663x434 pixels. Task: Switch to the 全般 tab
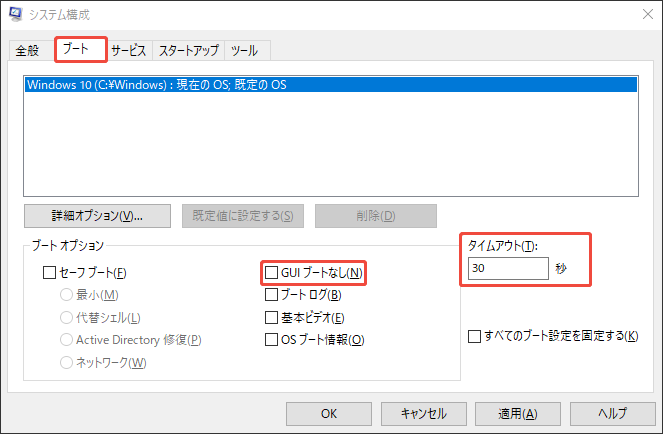click(27, 51)
